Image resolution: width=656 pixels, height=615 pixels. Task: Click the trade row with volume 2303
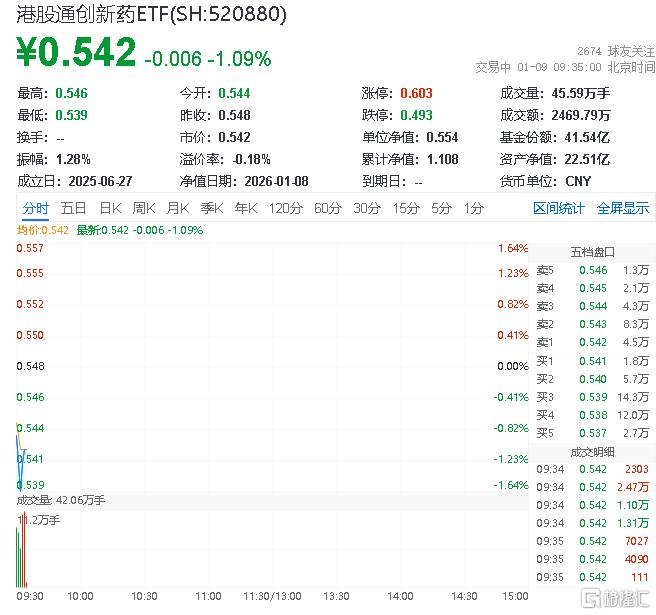click(592, 469)
